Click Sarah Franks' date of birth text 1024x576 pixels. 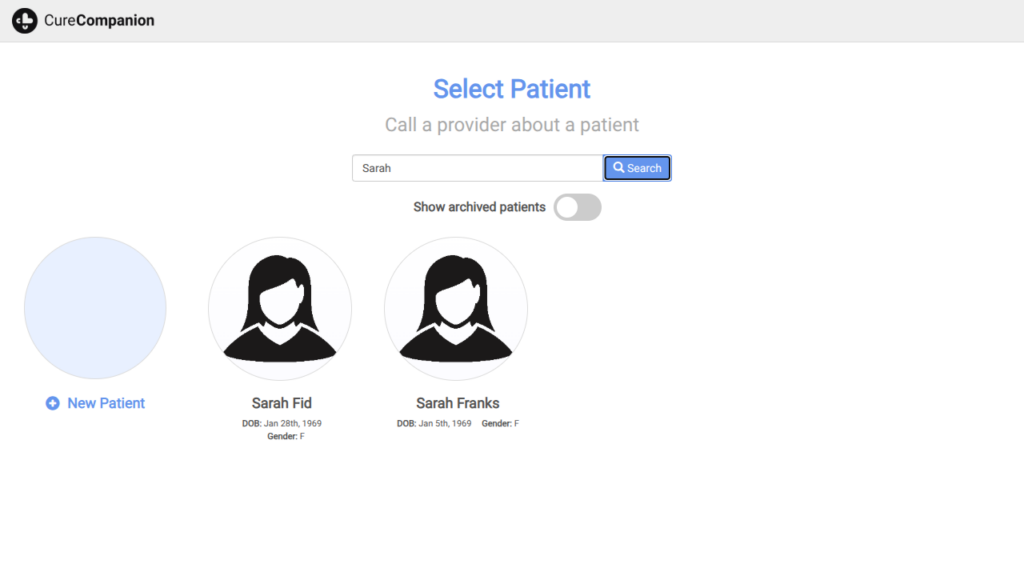[434, 424]
